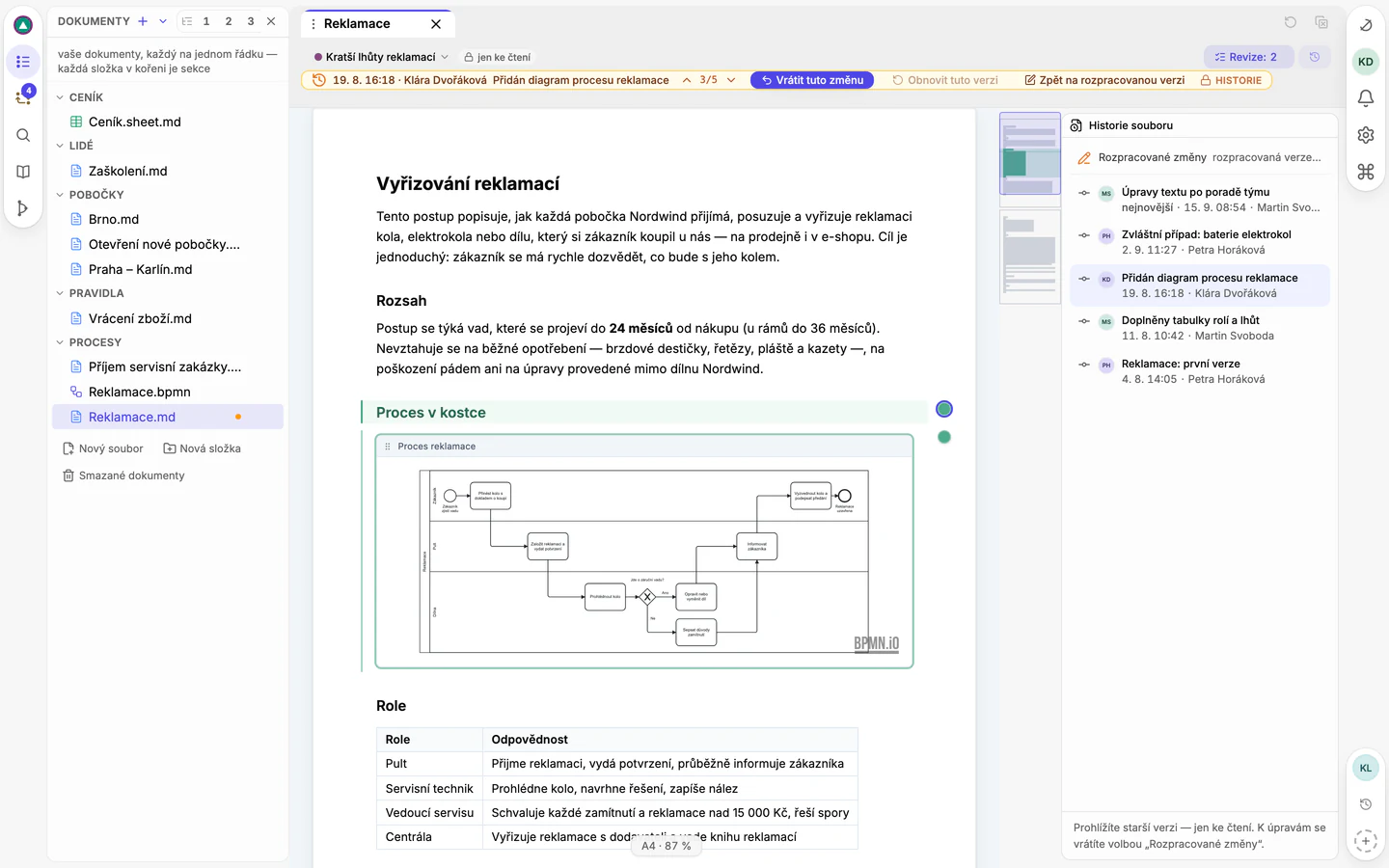
Task: Collapse the PROCESY section
Action: point(60,342)
